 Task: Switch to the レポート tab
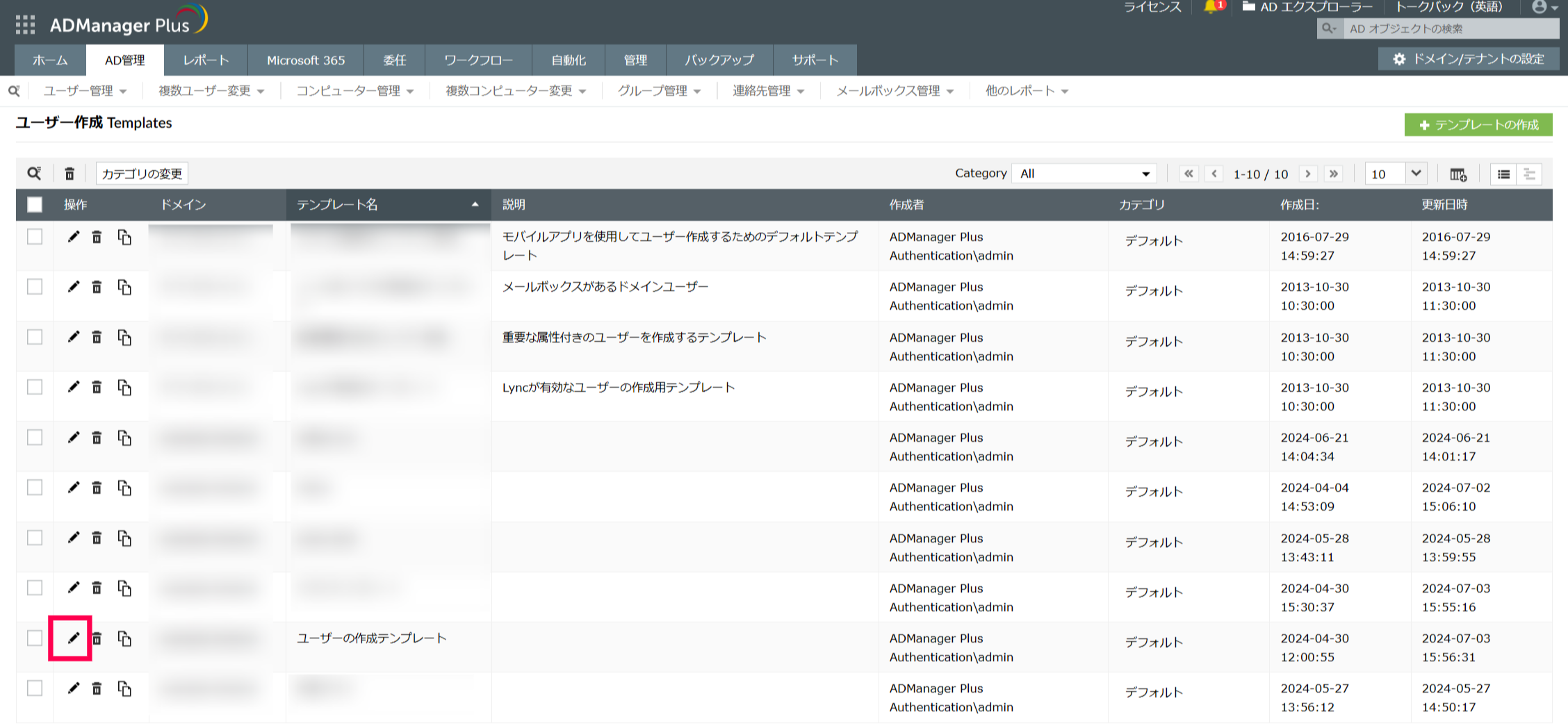[x=206, y=60]
